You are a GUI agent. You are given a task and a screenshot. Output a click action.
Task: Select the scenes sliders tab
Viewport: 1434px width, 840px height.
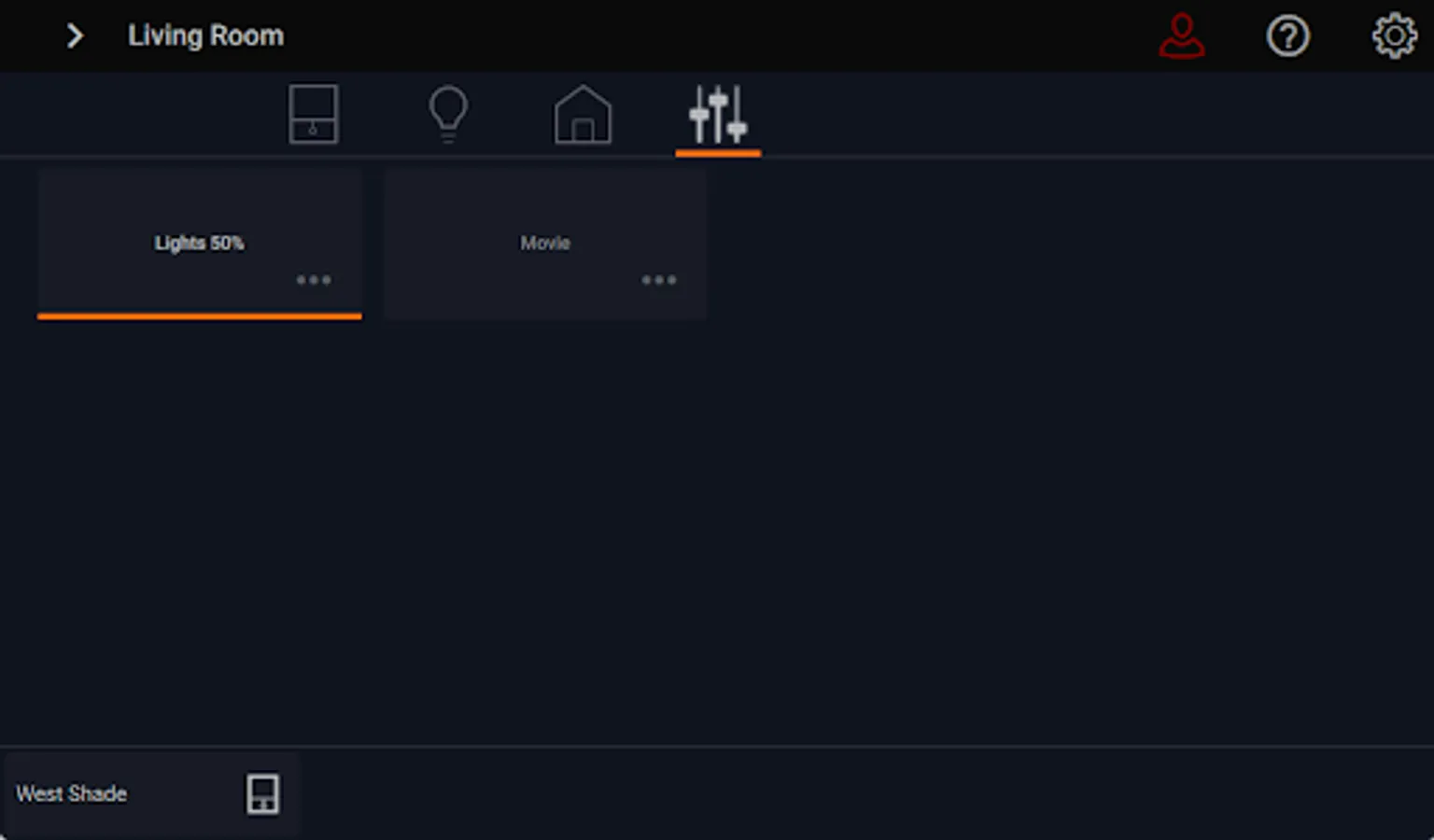pos(718,114)
